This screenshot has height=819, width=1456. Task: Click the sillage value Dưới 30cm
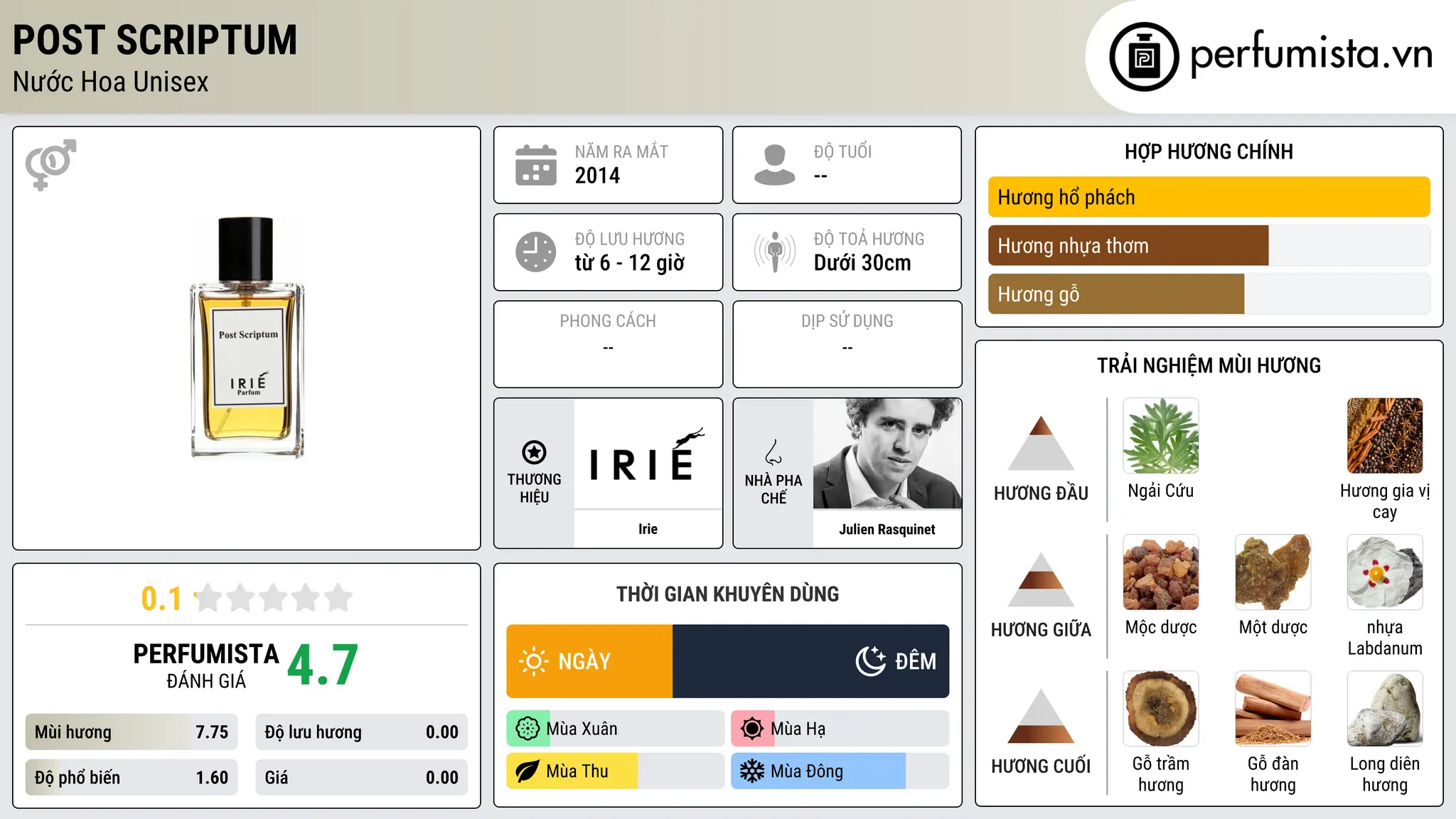click(x=862, y=263)
